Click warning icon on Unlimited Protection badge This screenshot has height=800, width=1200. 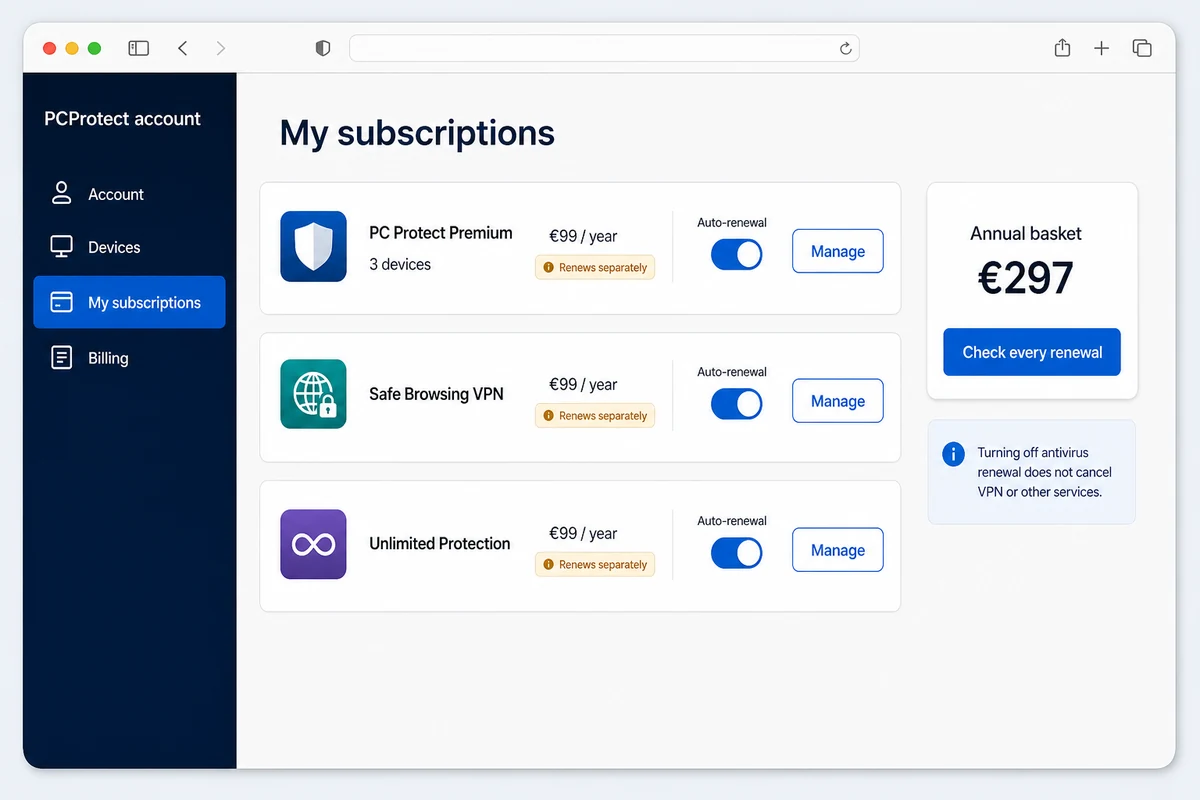pyautogui.click(x=548, y=565)
